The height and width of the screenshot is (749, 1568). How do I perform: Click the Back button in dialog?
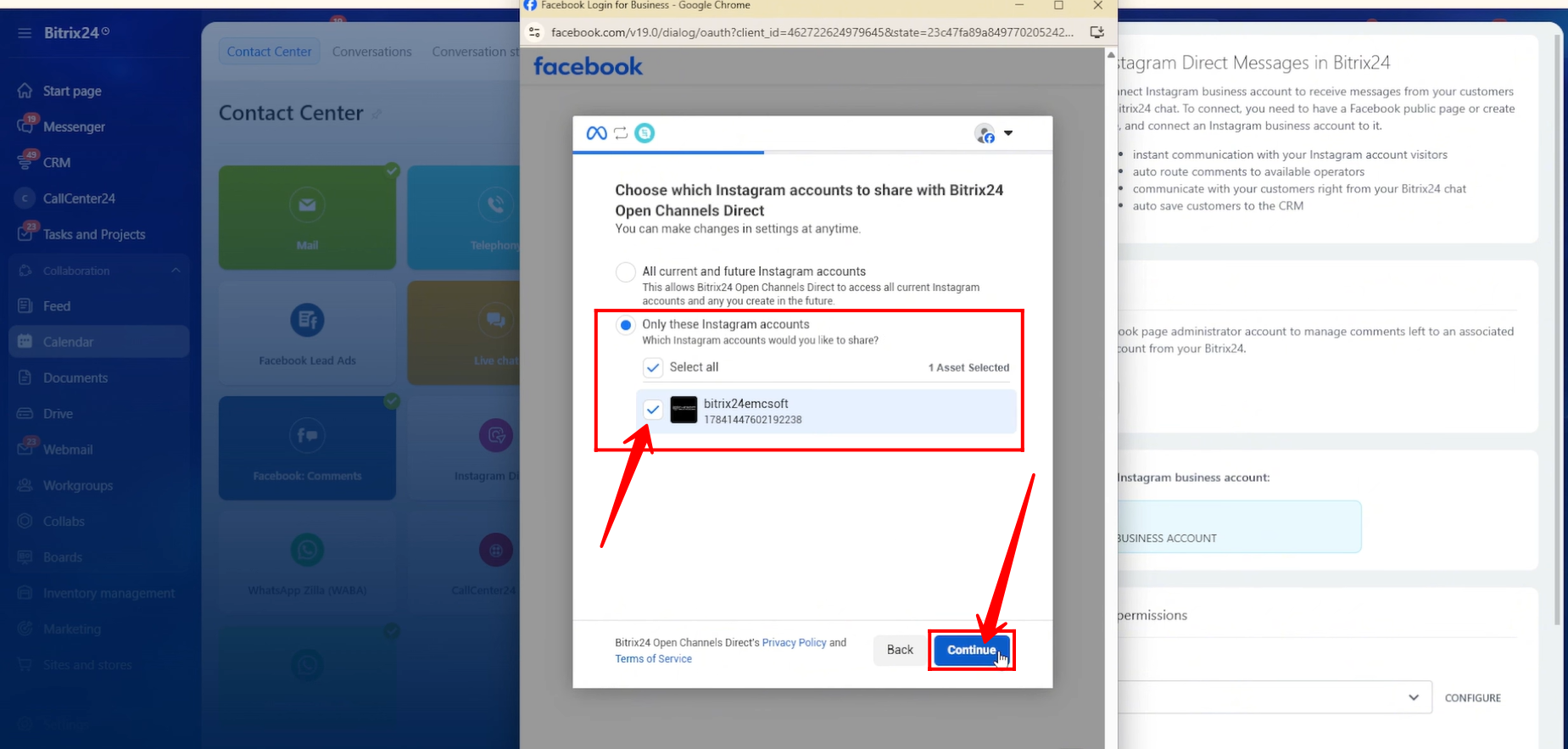click(900, 650)
